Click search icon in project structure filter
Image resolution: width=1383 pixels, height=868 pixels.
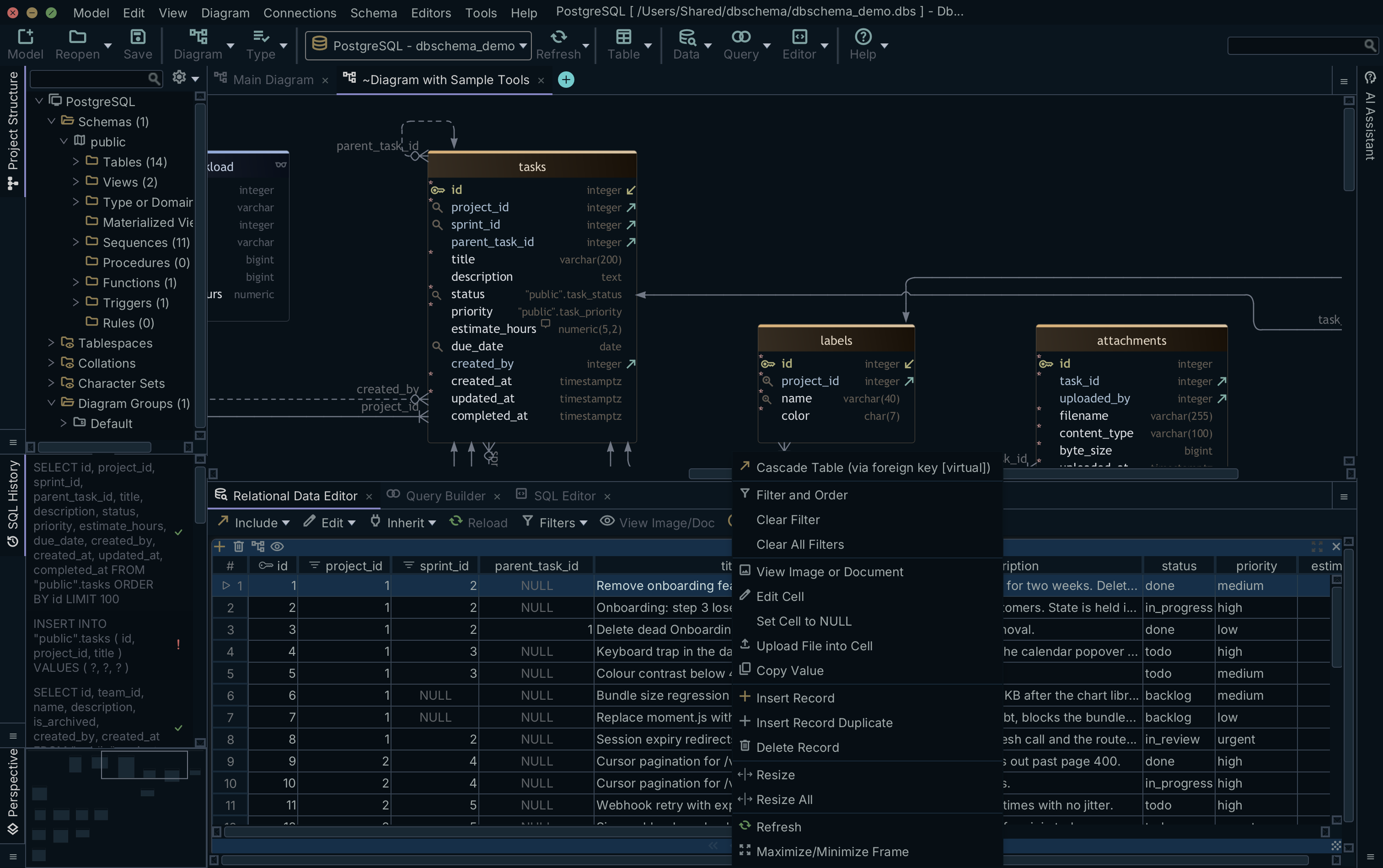tap(154, 79)
